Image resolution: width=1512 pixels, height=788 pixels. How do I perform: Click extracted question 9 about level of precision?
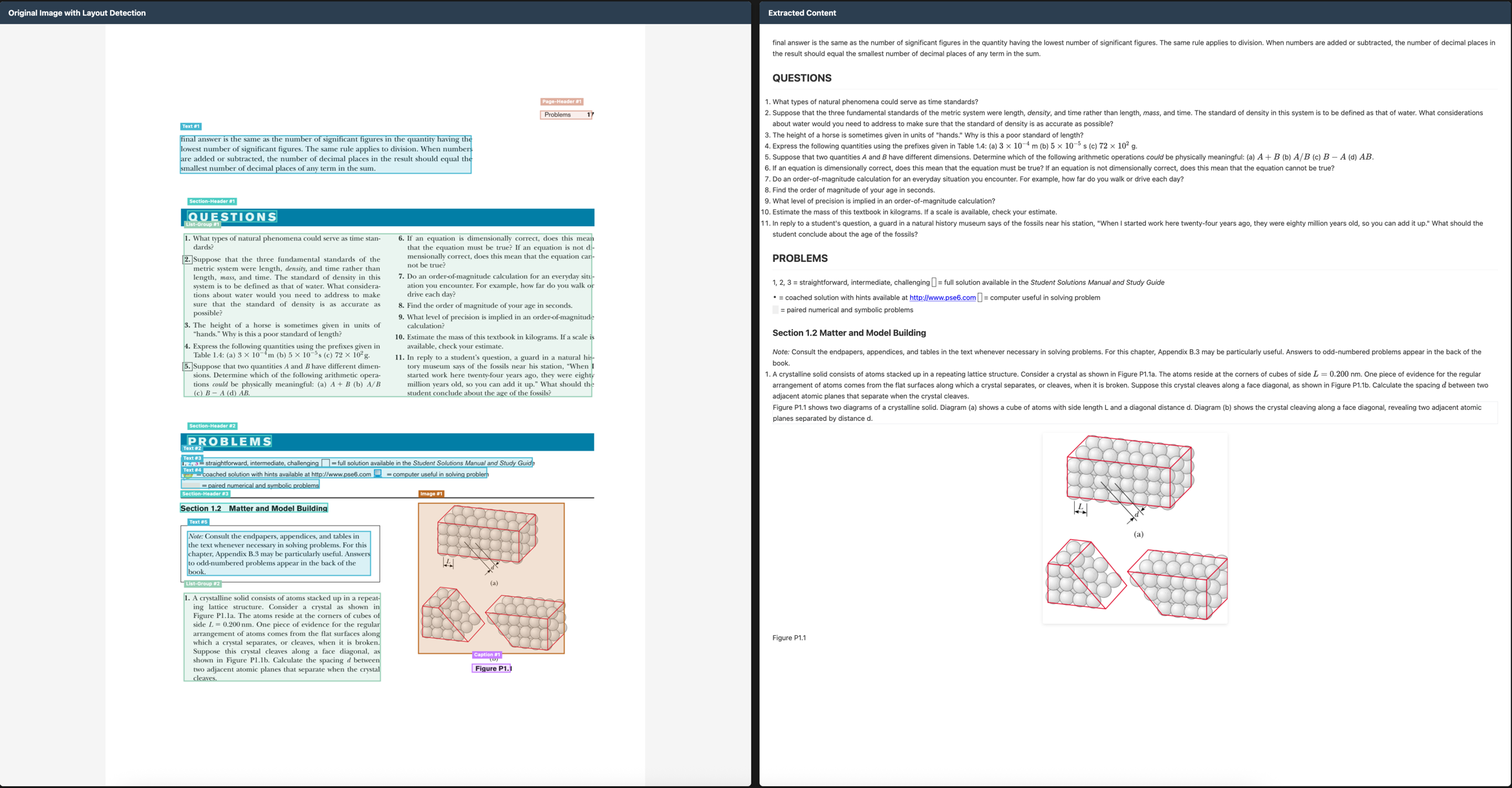[883, 201]
